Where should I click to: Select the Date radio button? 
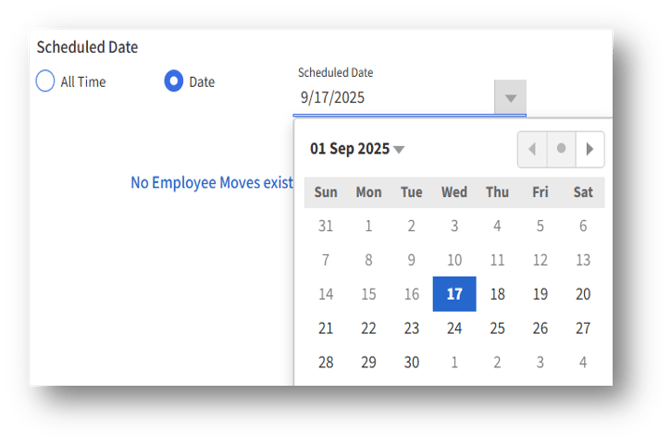[174, 81]
